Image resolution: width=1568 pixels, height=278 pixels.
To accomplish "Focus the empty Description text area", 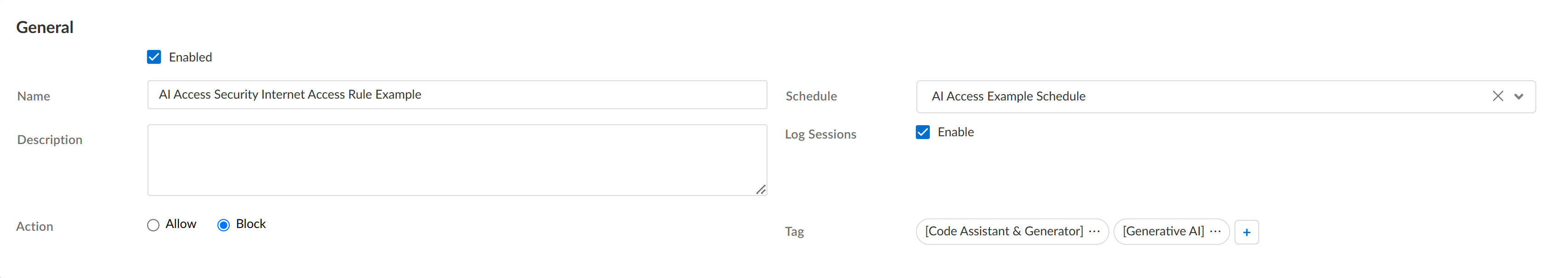I will 456,160.
